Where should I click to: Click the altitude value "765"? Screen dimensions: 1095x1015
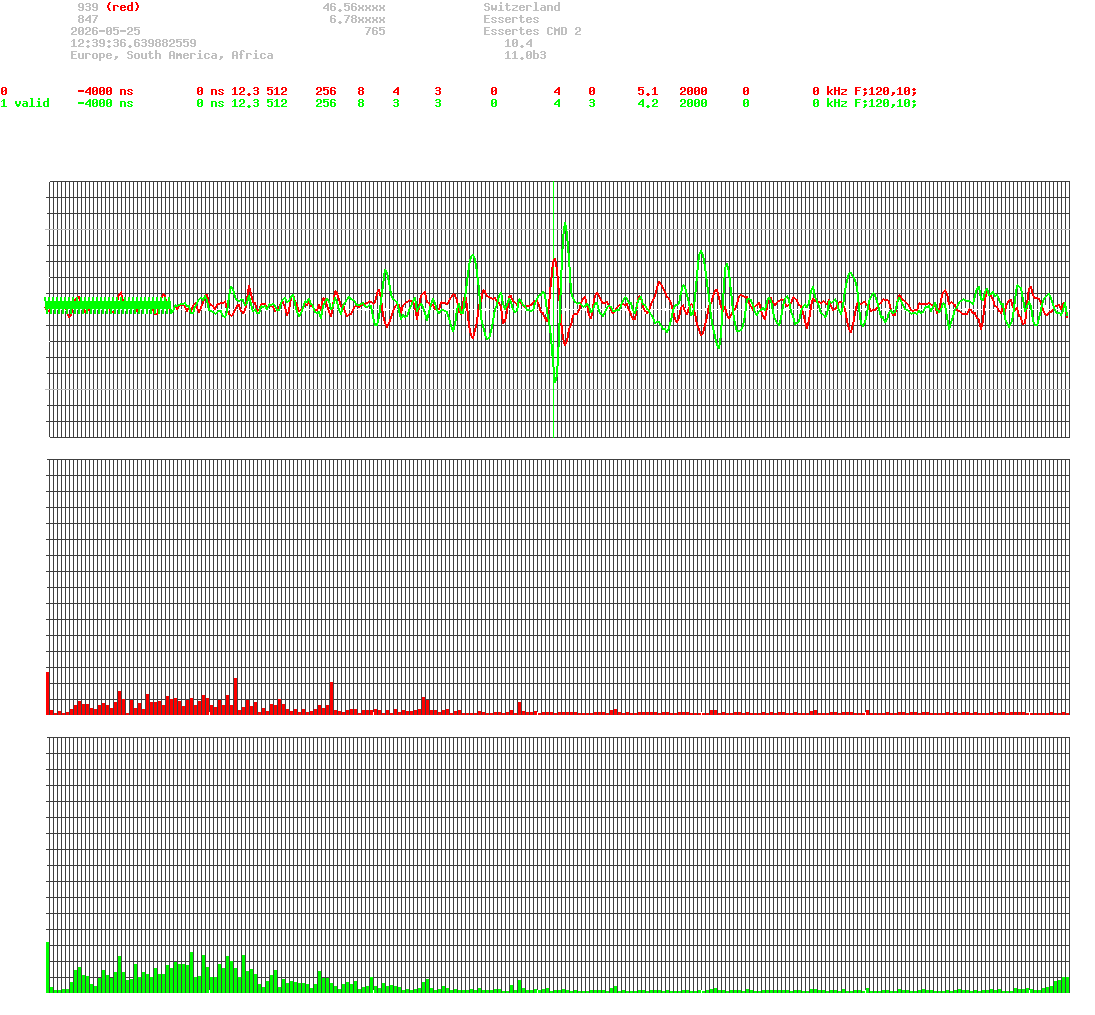[x=375, y=31]
